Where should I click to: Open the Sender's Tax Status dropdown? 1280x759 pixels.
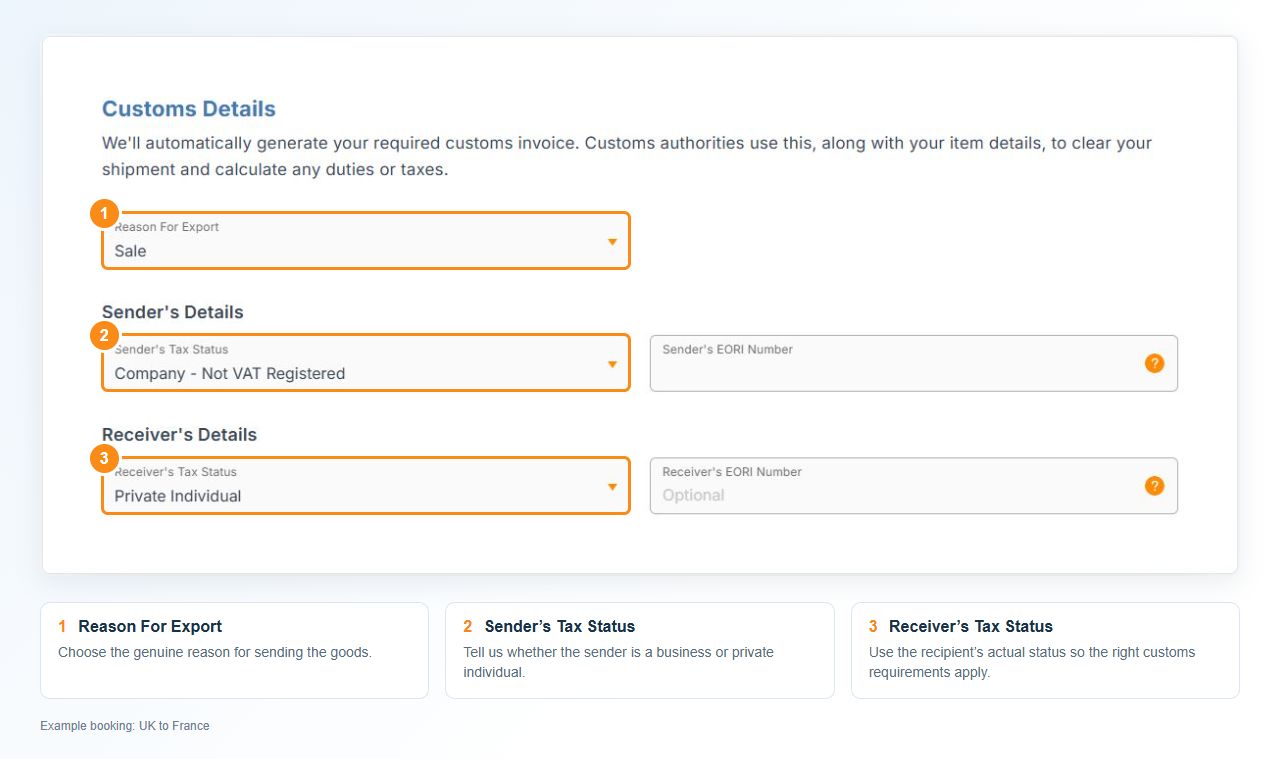click(x=366, y=363)
